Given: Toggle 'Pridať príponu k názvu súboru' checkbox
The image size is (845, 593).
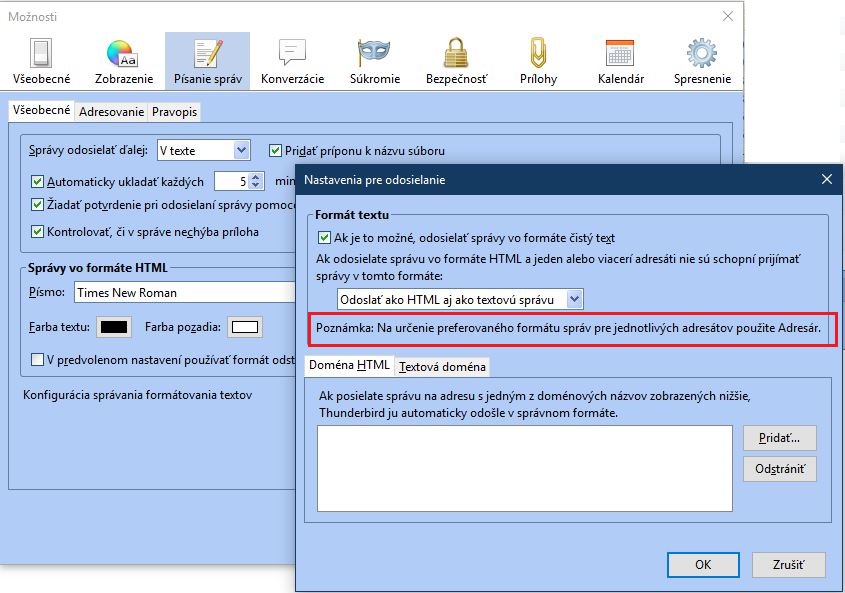Looking at the screenshot, I should point(277,151).
